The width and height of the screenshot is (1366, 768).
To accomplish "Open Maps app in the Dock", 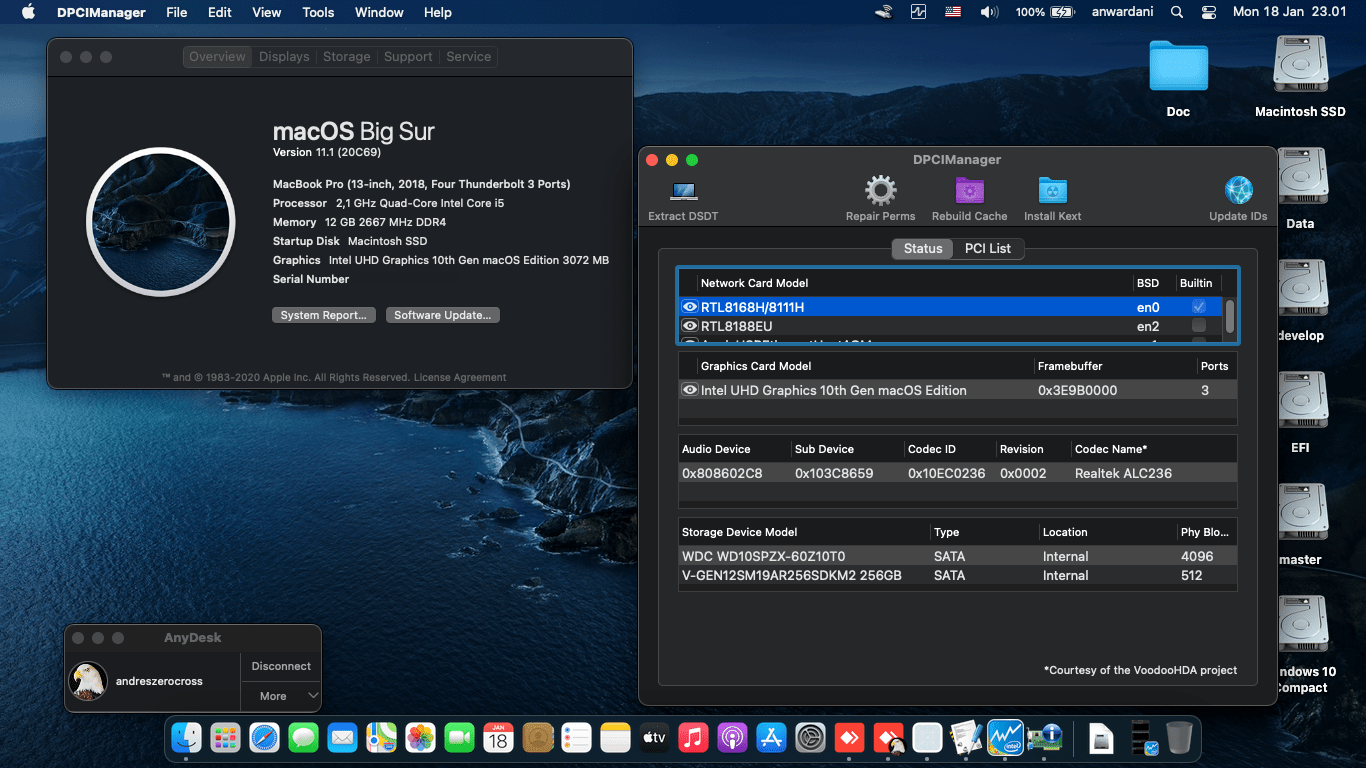I will 381,738.
